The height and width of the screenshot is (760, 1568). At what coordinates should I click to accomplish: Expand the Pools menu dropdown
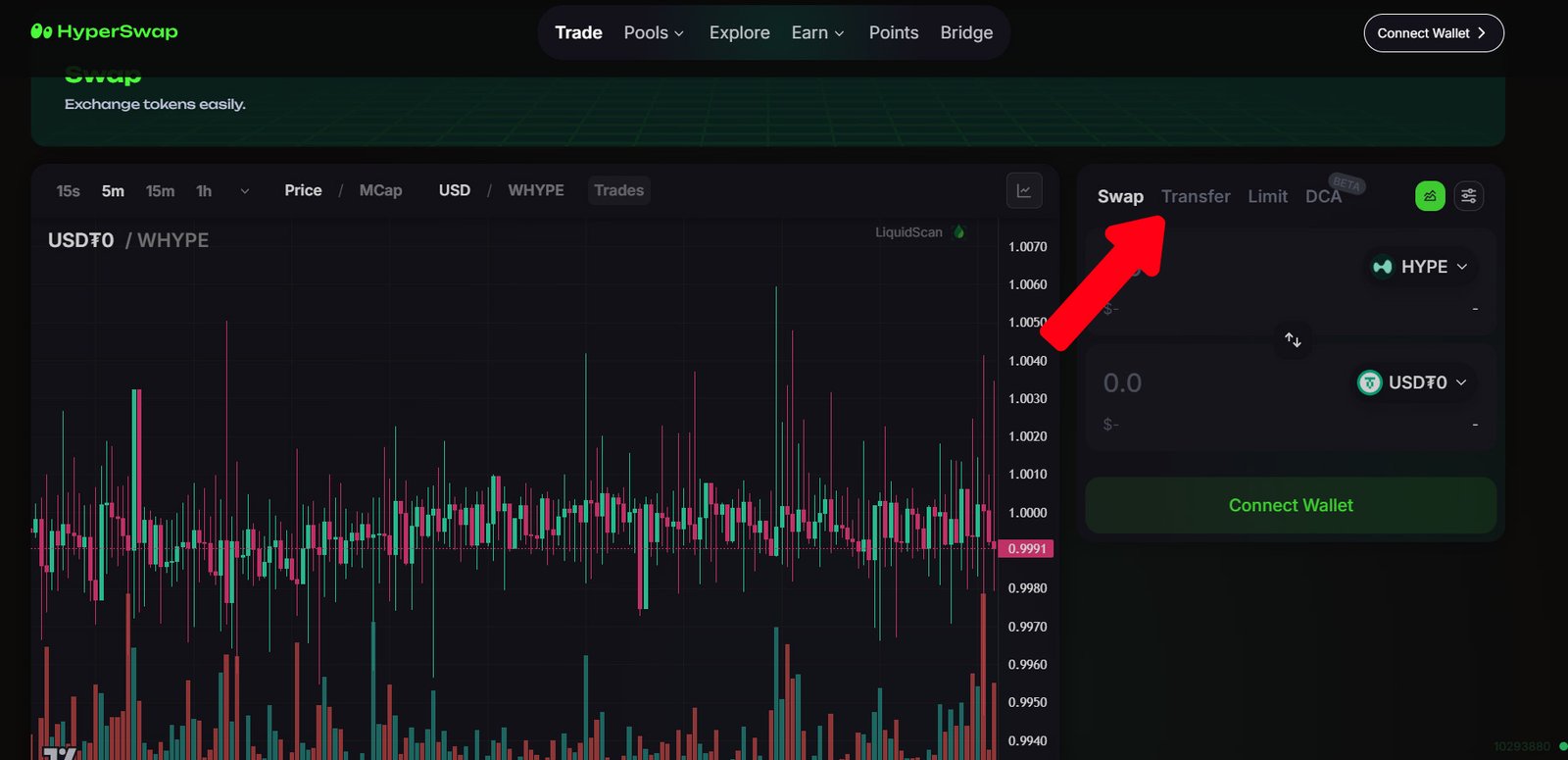[x=654, y=32]
